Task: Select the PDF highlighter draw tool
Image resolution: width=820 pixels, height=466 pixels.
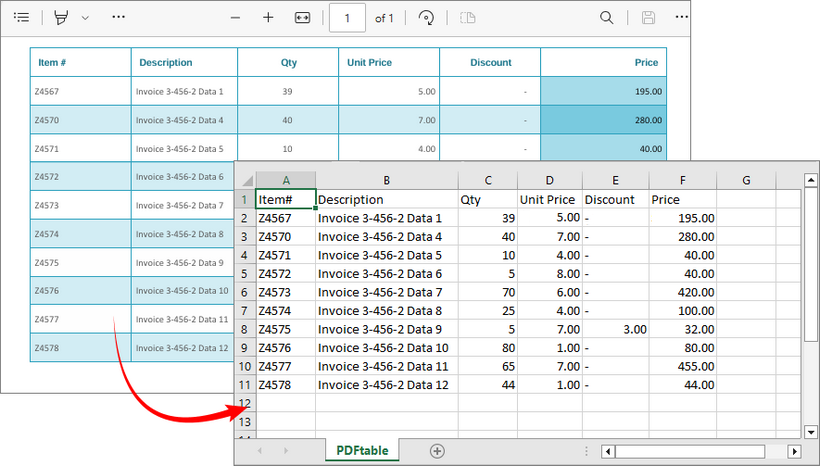Action: coord(61,18)
